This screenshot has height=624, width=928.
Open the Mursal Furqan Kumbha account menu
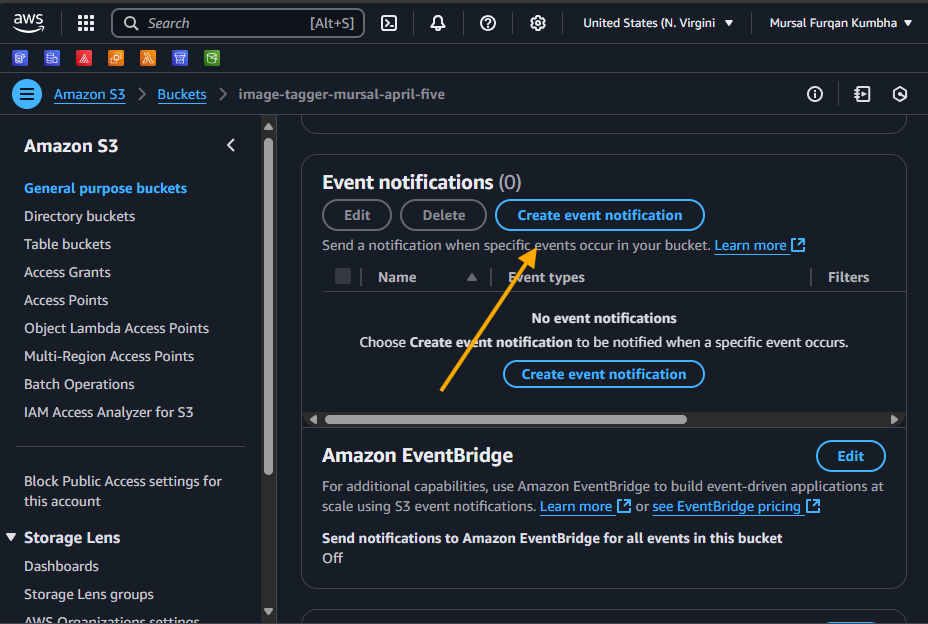841,23
